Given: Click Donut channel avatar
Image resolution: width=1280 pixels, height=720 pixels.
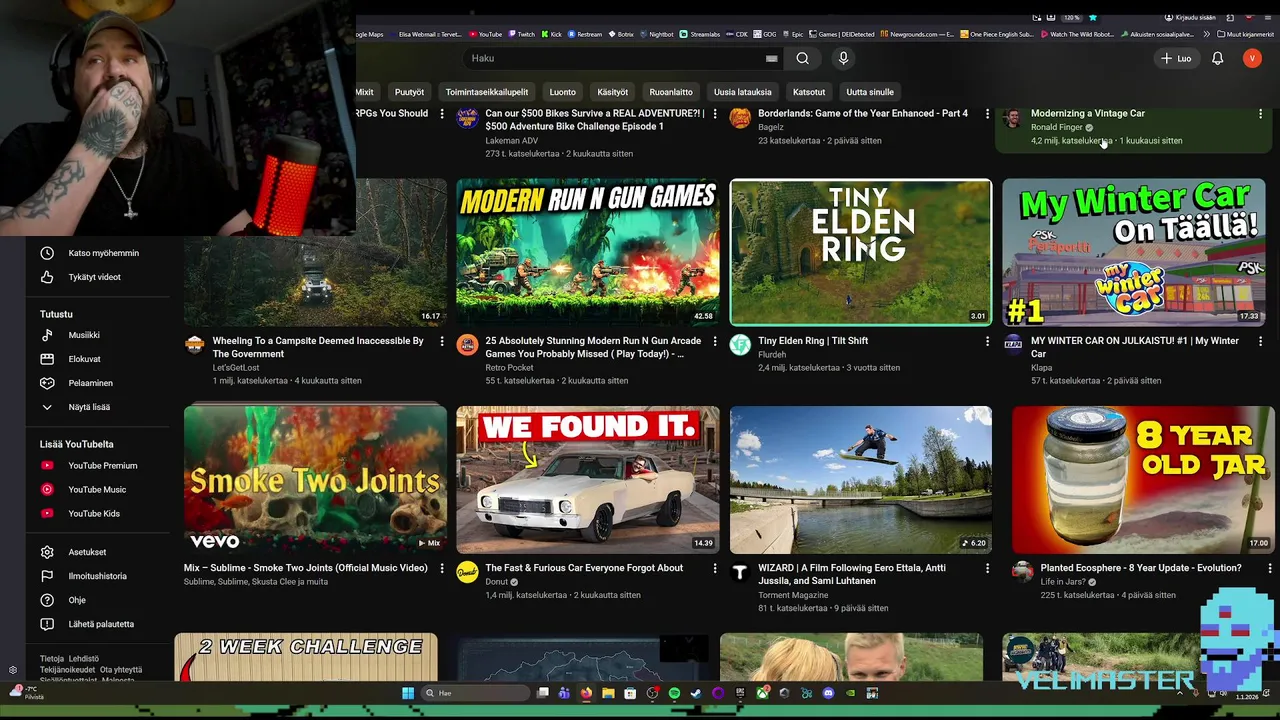Looking at the screenshot, I should click(467, 572).
